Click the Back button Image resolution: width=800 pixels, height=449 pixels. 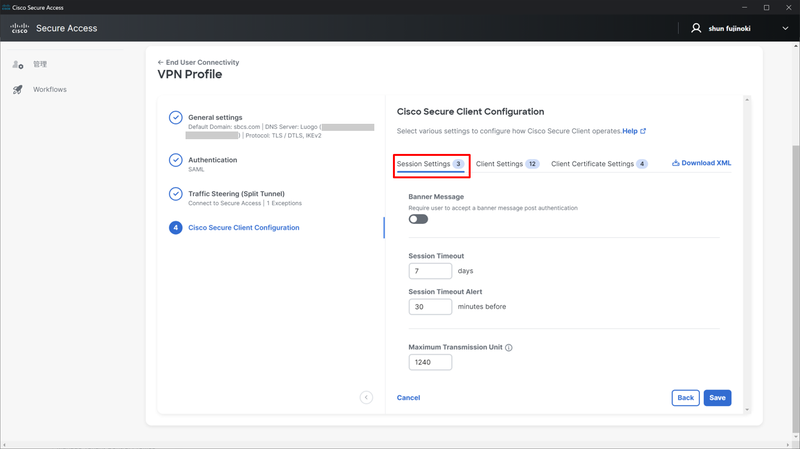[685, 398]
